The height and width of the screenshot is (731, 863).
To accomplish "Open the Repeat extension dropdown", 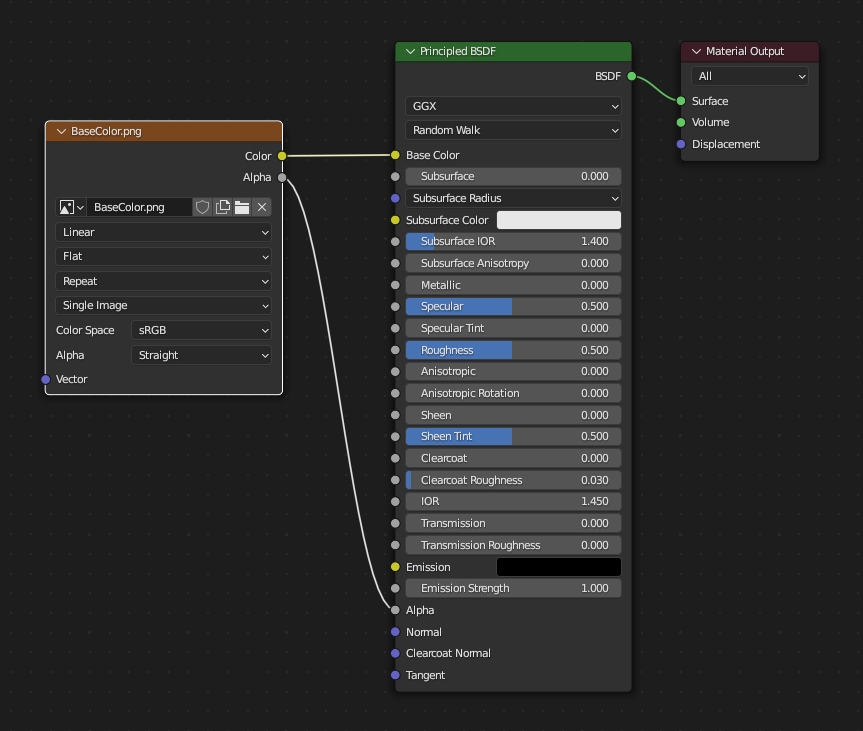I will click(163, 281).
